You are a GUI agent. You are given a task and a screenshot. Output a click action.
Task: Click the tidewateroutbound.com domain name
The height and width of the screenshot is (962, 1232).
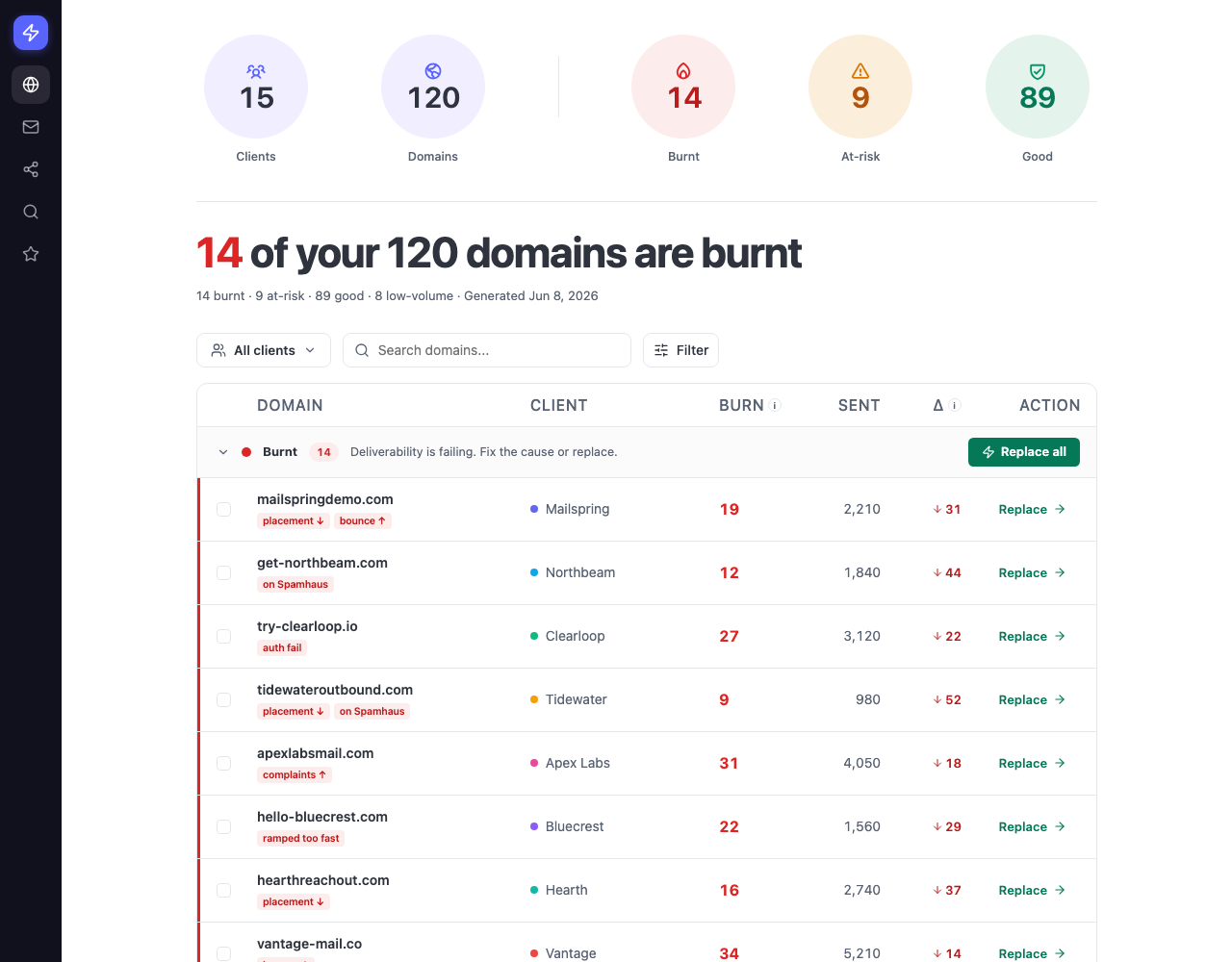point(335,690)
